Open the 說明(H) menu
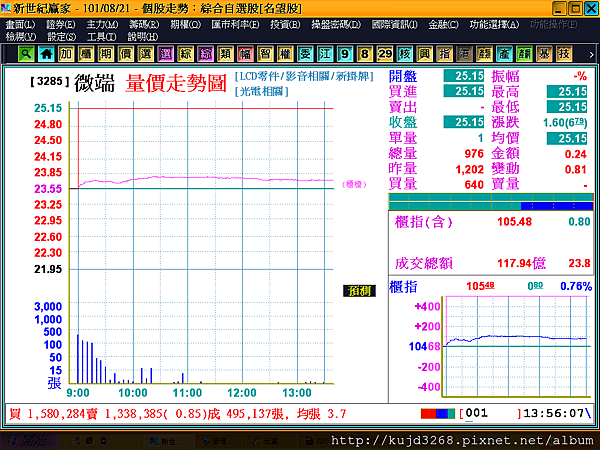 [143, 37]
